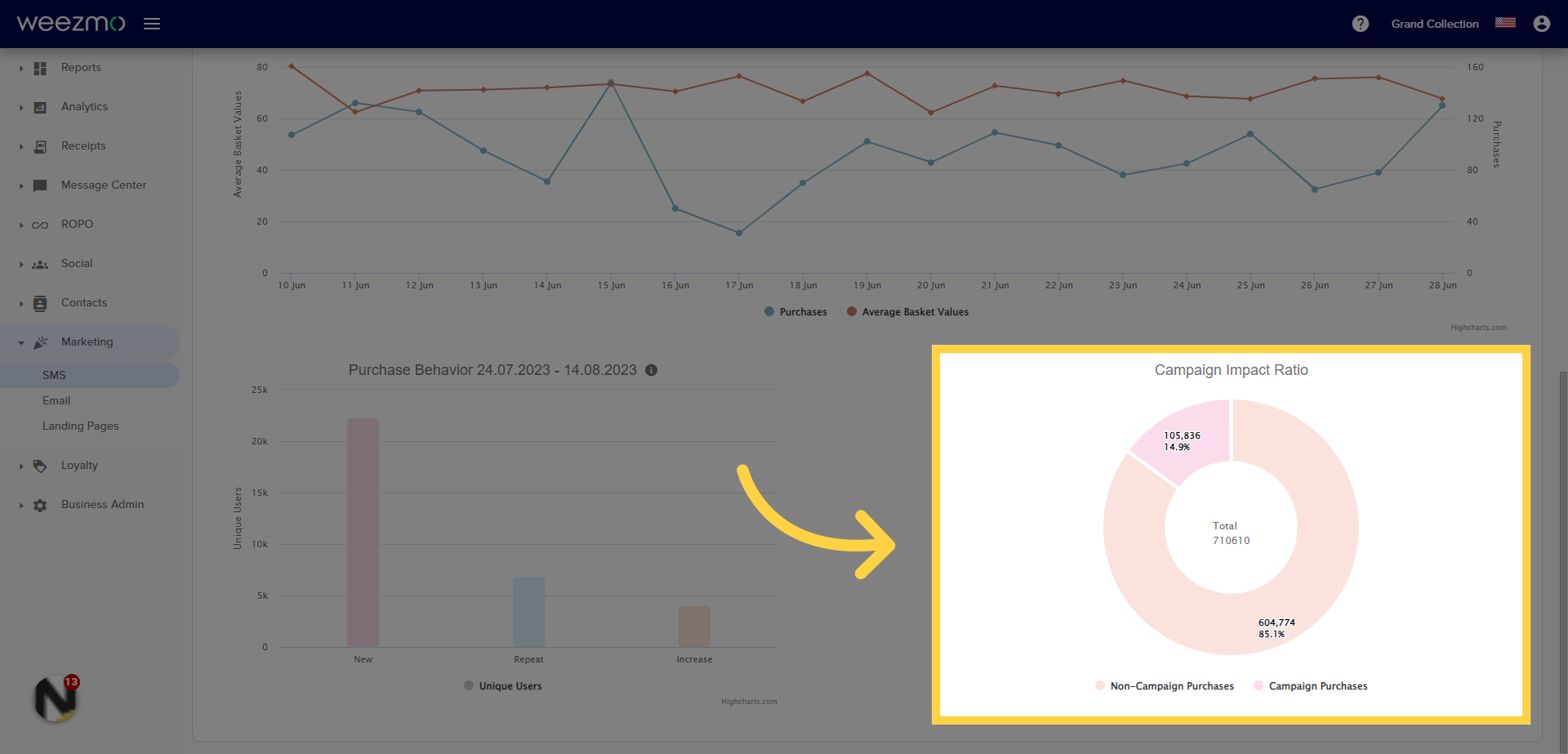Click the Loyalty tag icon
The height and width of the screenshot is (754, 1568).
tap(40, 466)
